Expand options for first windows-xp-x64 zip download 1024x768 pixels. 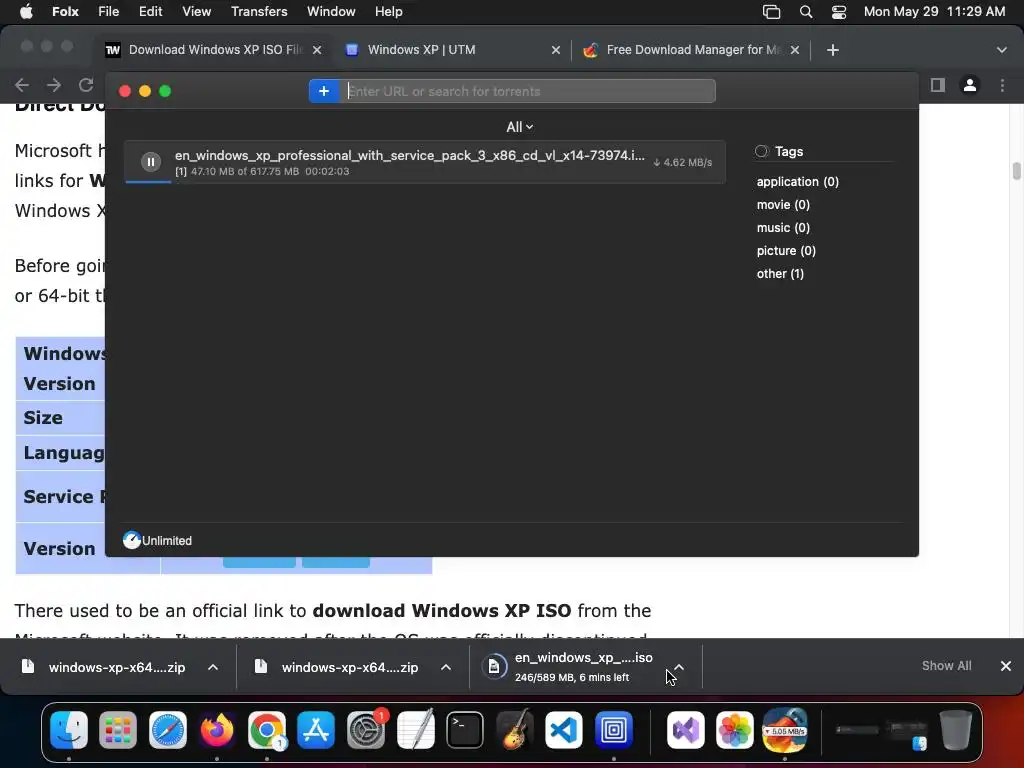[x=213, y=667]
